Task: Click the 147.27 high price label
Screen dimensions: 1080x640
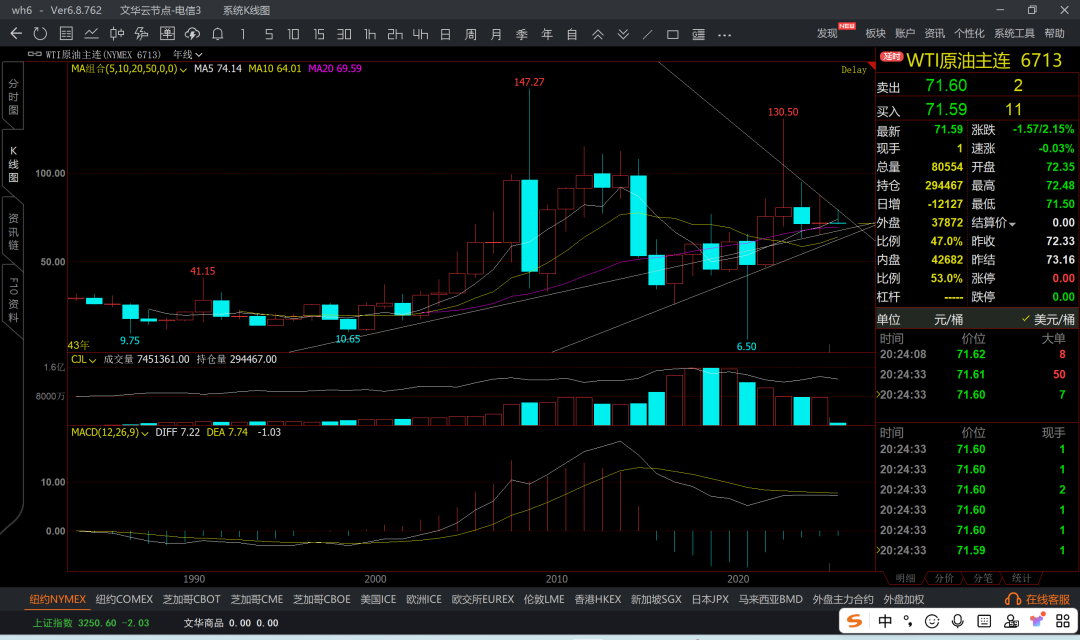Action: click(529, 82)
